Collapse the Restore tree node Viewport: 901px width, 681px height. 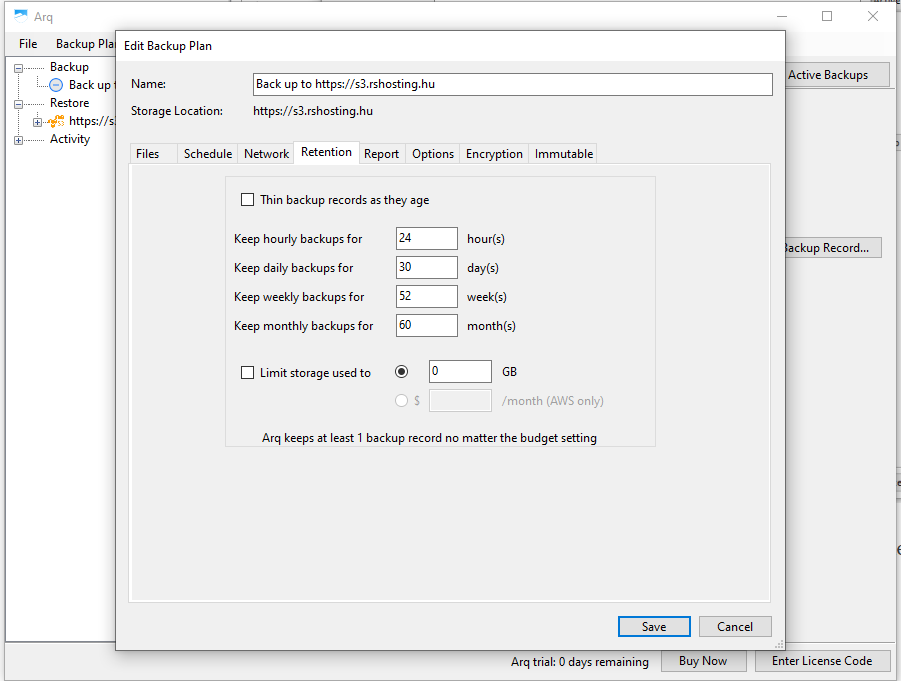coord(18,104)
